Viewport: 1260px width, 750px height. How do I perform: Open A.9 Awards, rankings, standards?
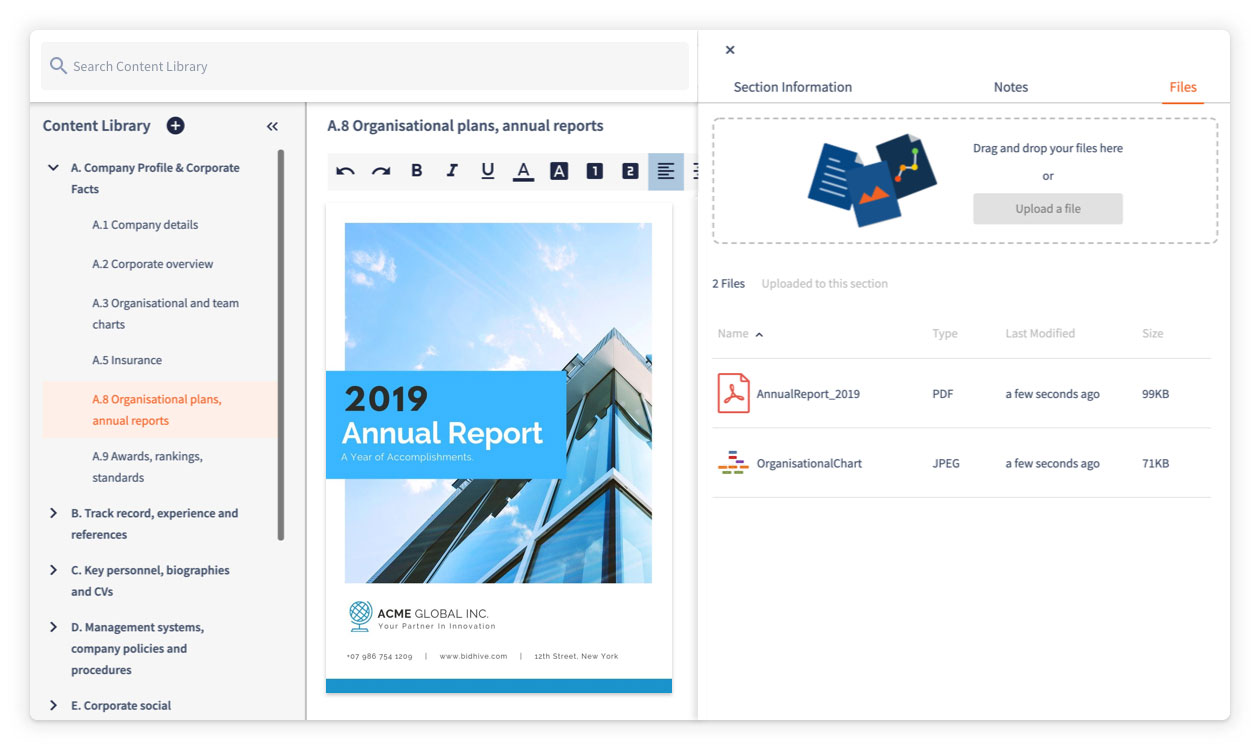pos(147,467)
